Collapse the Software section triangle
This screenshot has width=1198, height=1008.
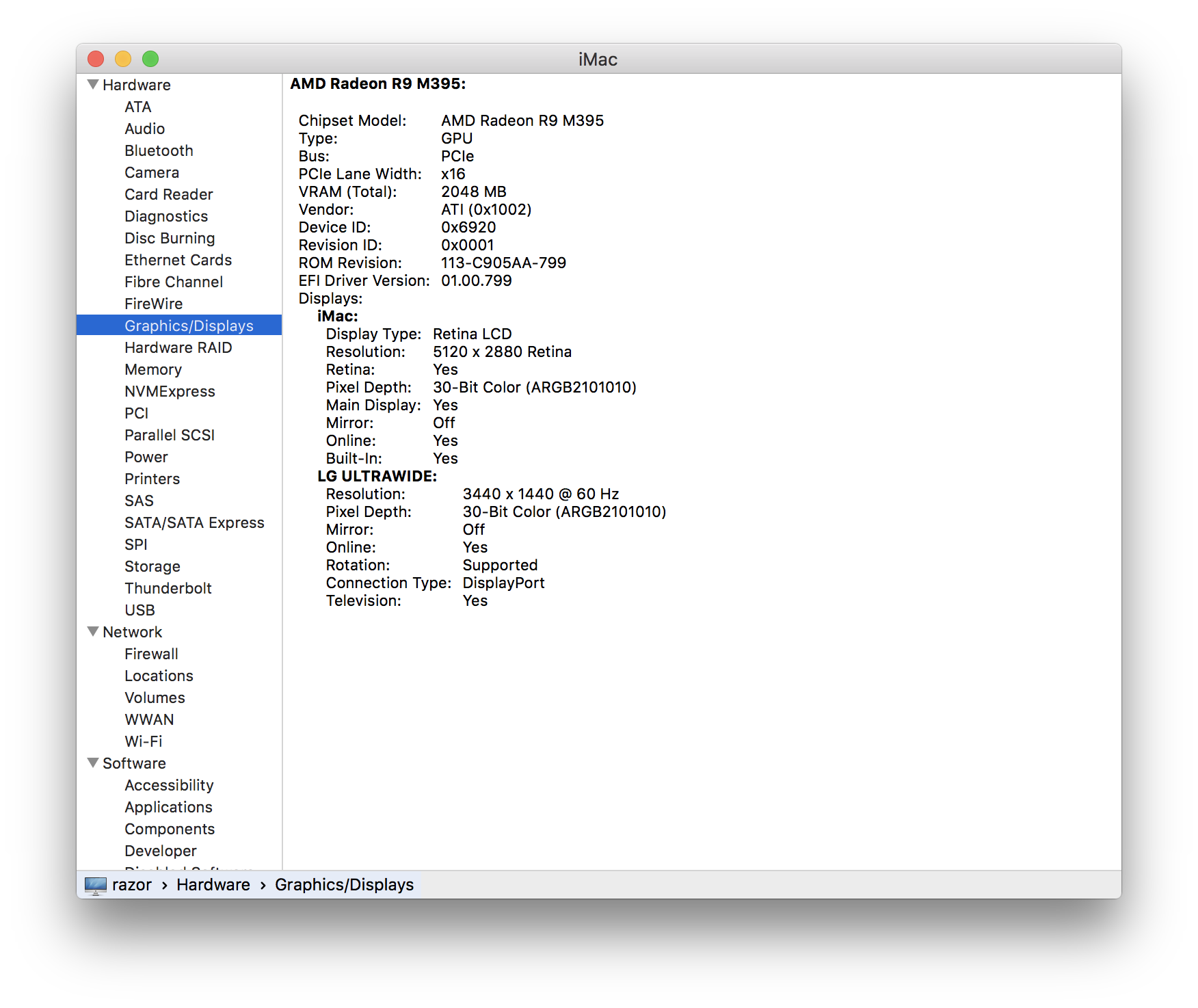click(93, 763)
